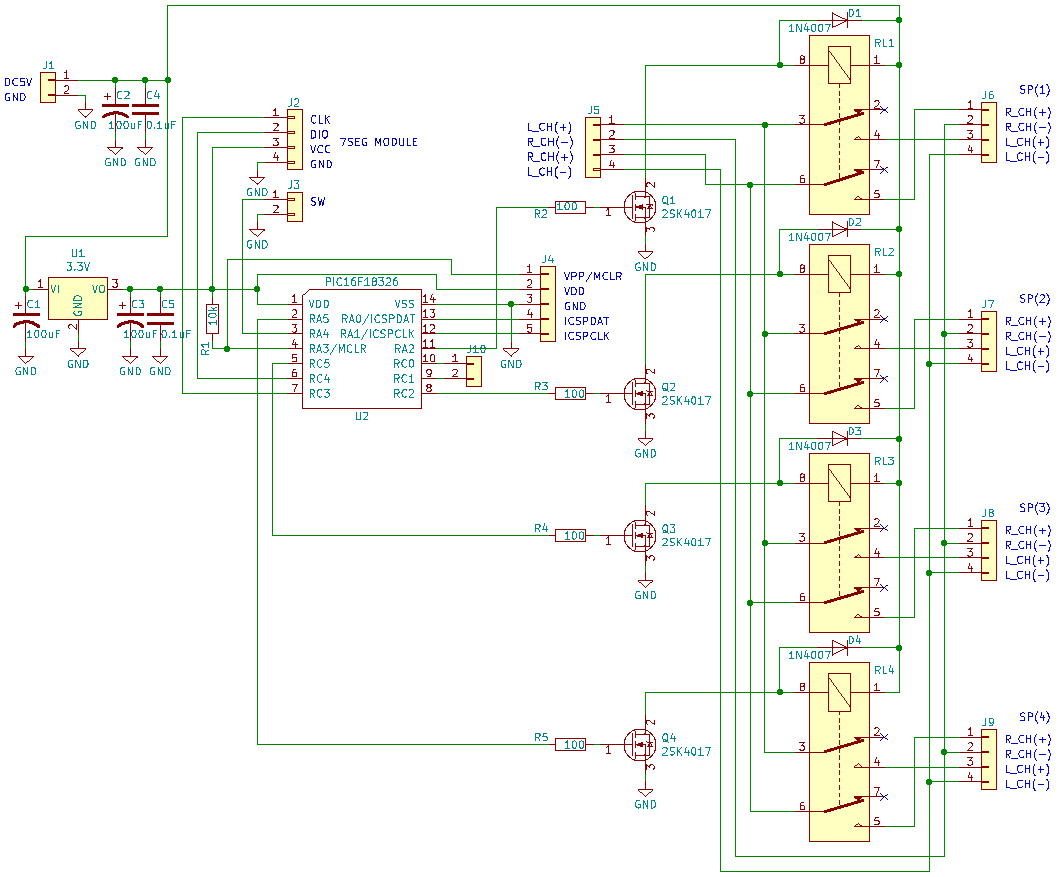Click the GND symbol below Q3
Viewport: 1060px width, 877px height.
[645, 590]
